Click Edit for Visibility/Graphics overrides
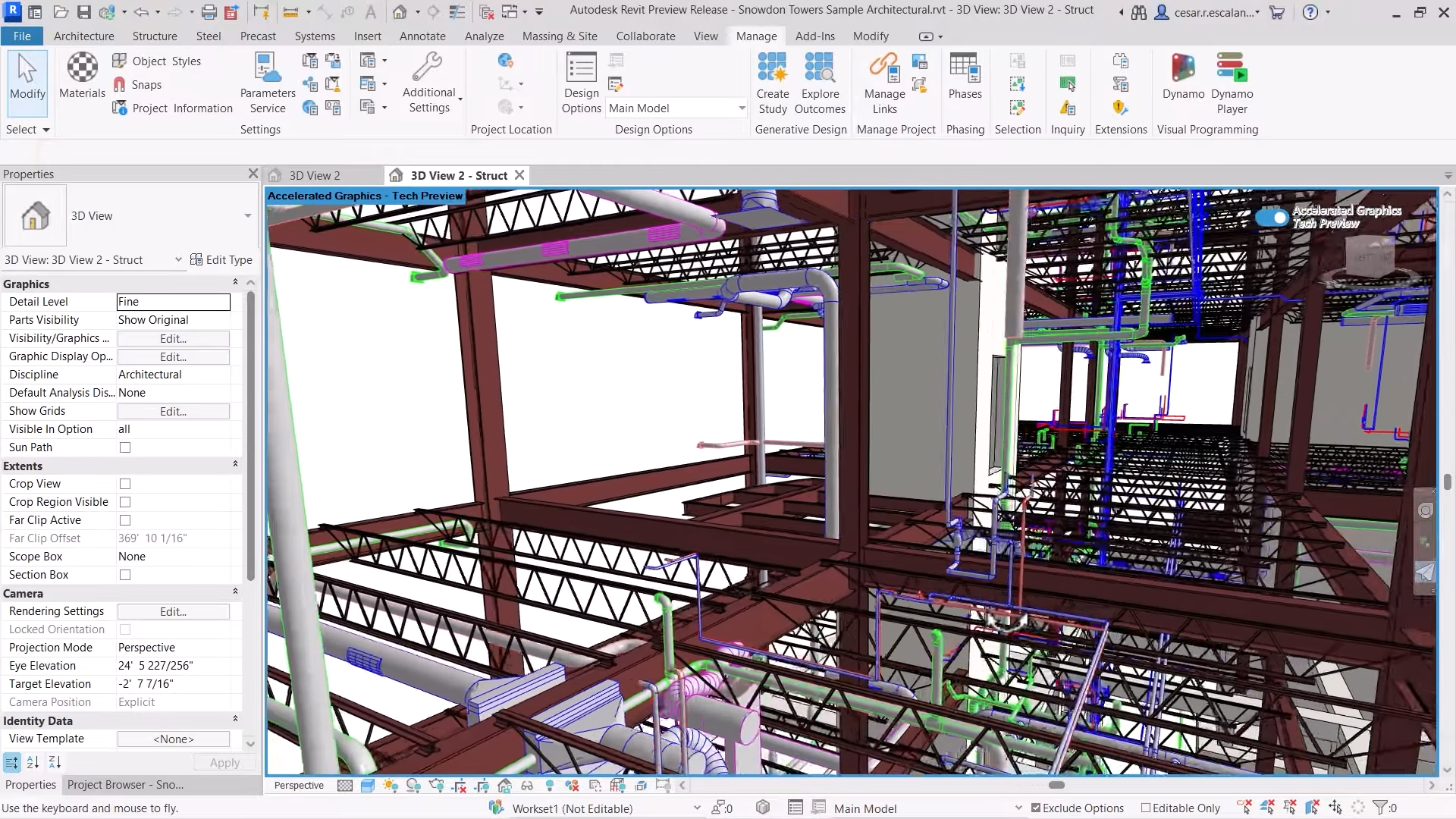Image resolution: width=1456 pixels, height=819 pixels. (173, 338)
